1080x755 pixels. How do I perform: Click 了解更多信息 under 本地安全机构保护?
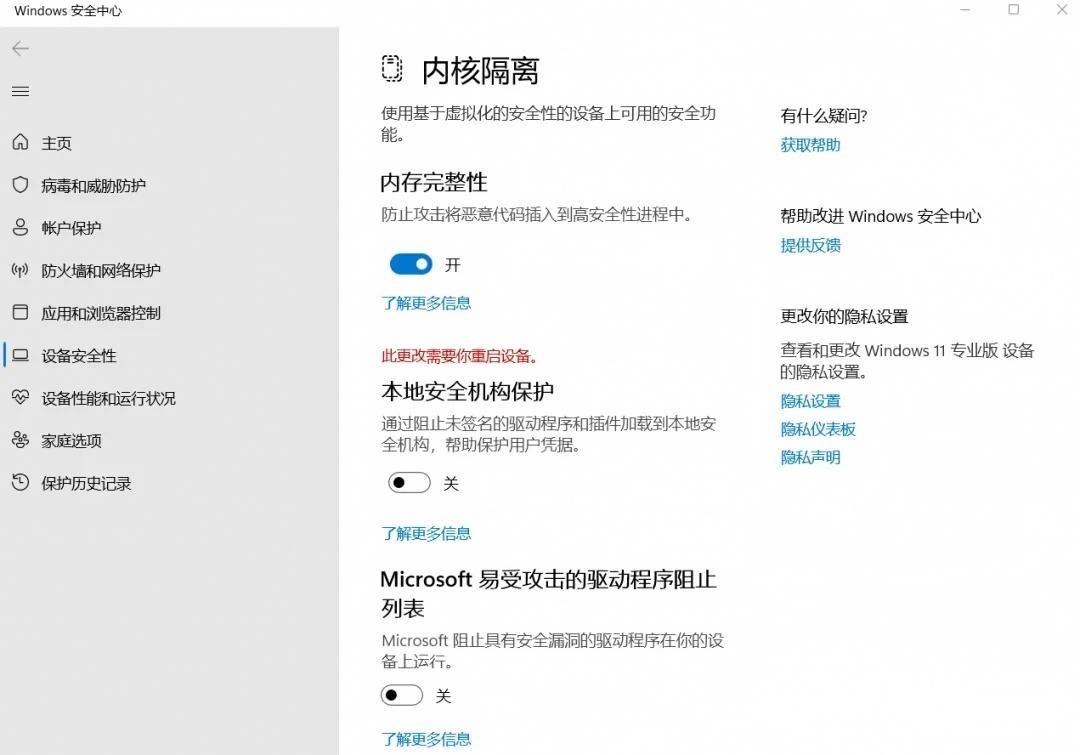click(x=426, y=533)
